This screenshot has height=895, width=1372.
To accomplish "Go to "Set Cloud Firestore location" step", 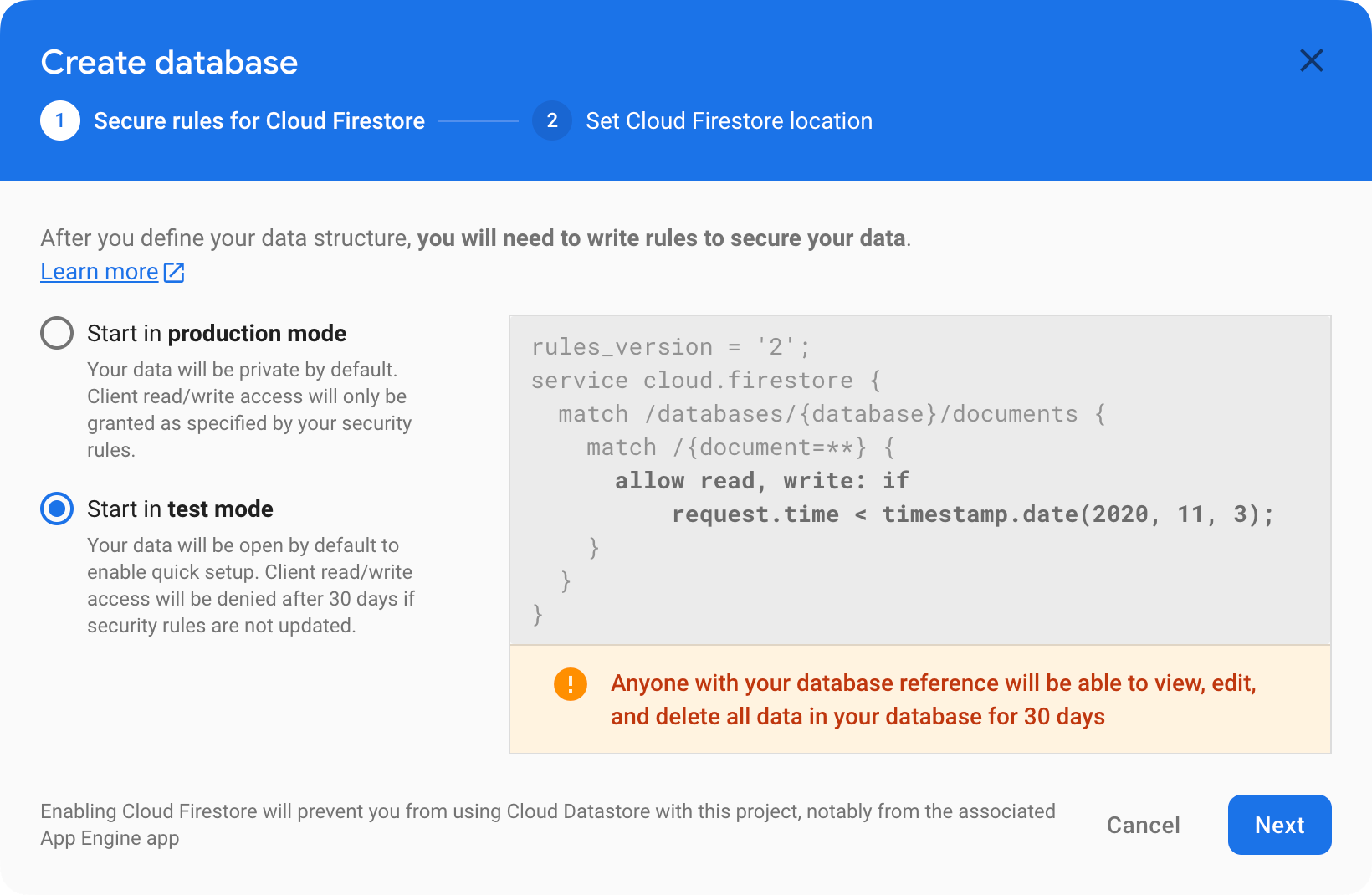I will [729, 120].
